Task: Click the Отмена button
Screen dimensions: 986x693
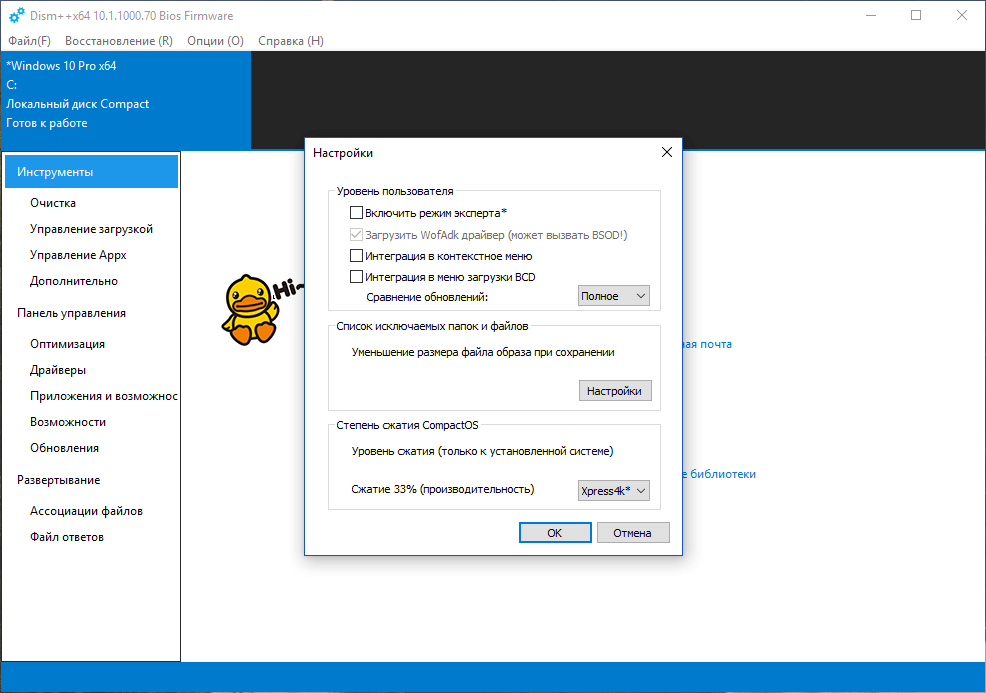Action: point(633,533)
